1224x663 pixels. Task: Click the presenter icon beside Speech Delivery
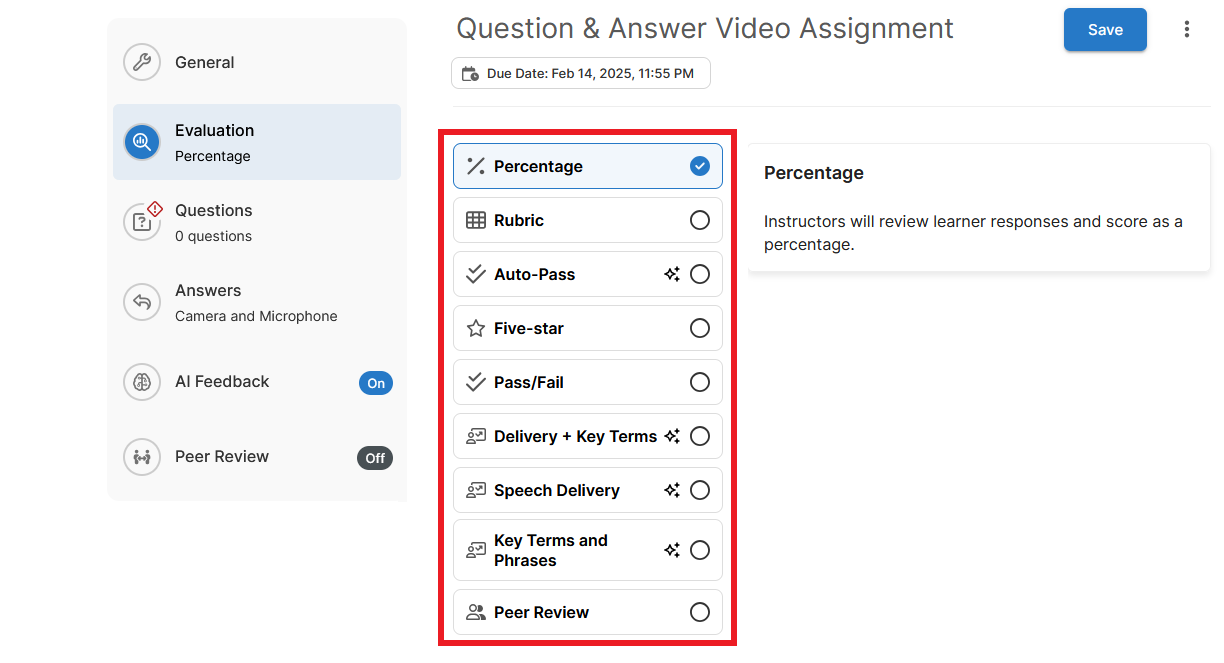click(476, 490)
